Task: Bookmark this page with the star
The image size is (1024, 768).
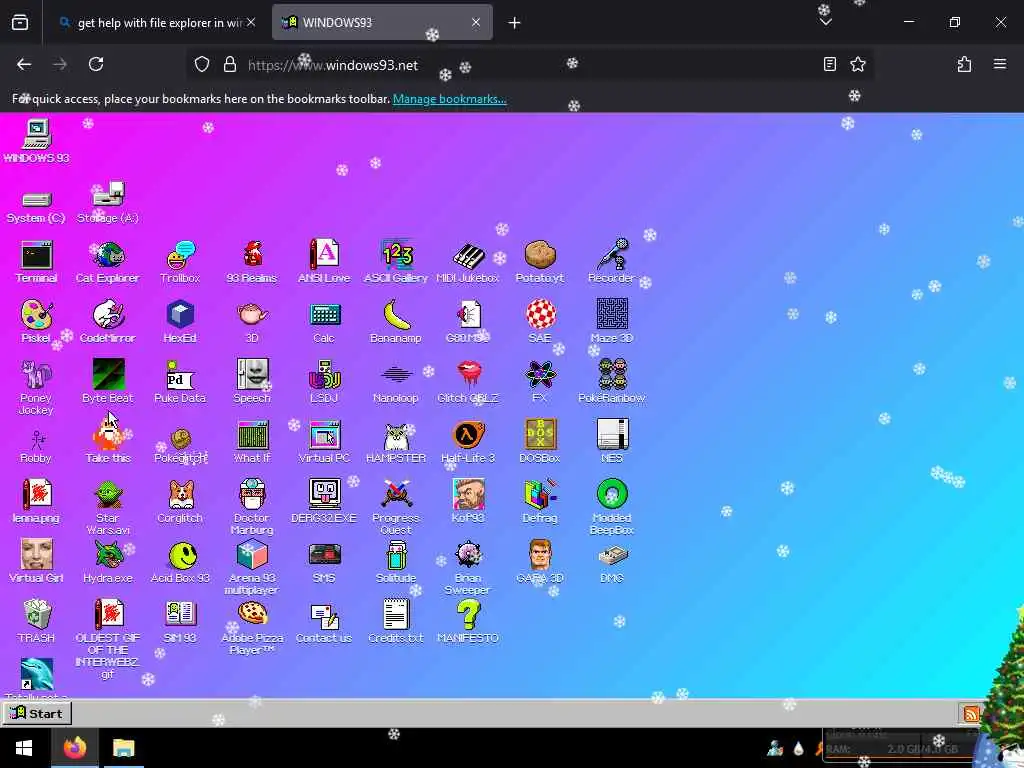Action: pos(858,64)
